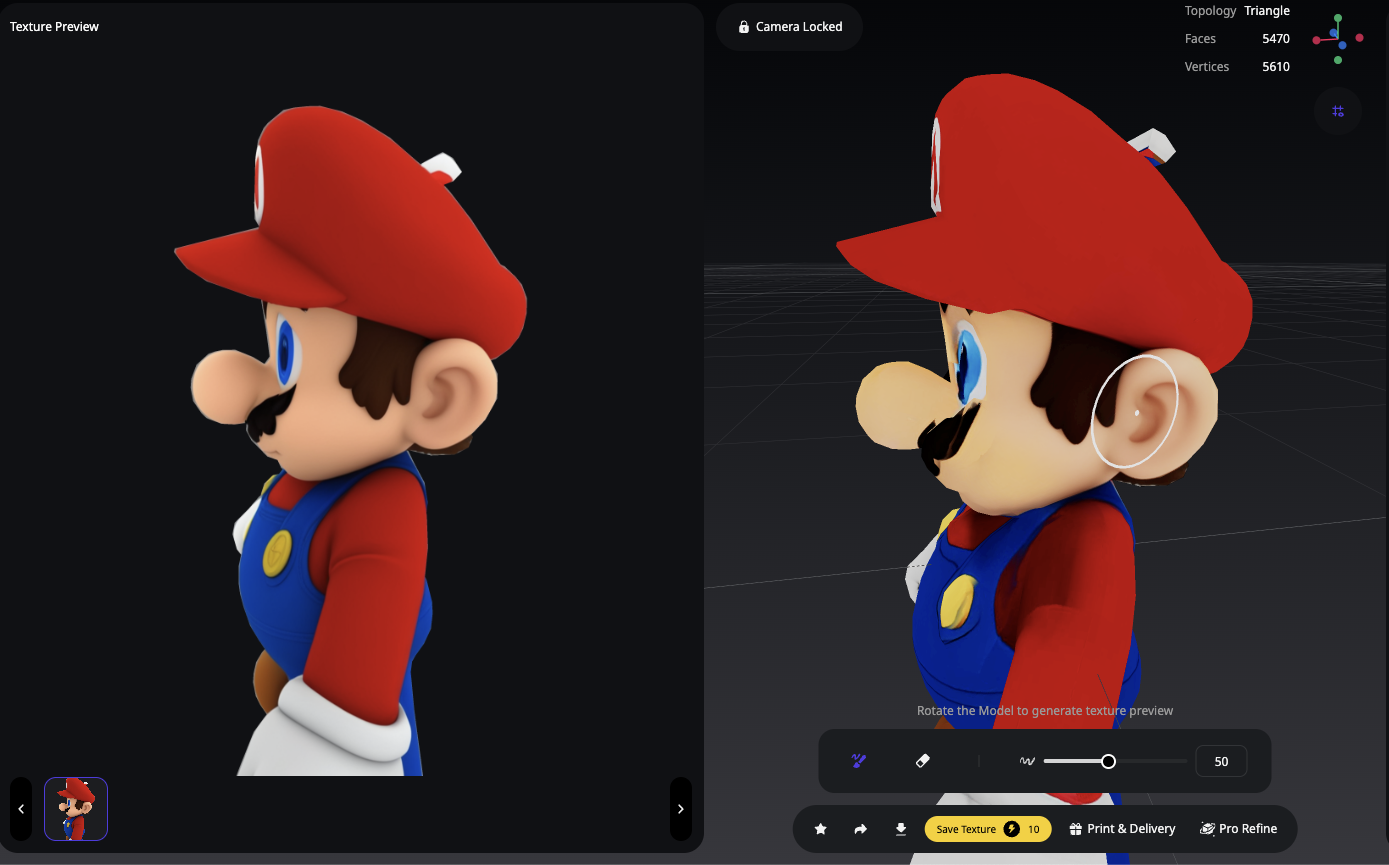The width and height of the screenshot is (1389, 865).
Task: Click the 3D axis orientation gizmo
Action: tap(1338, 39)
